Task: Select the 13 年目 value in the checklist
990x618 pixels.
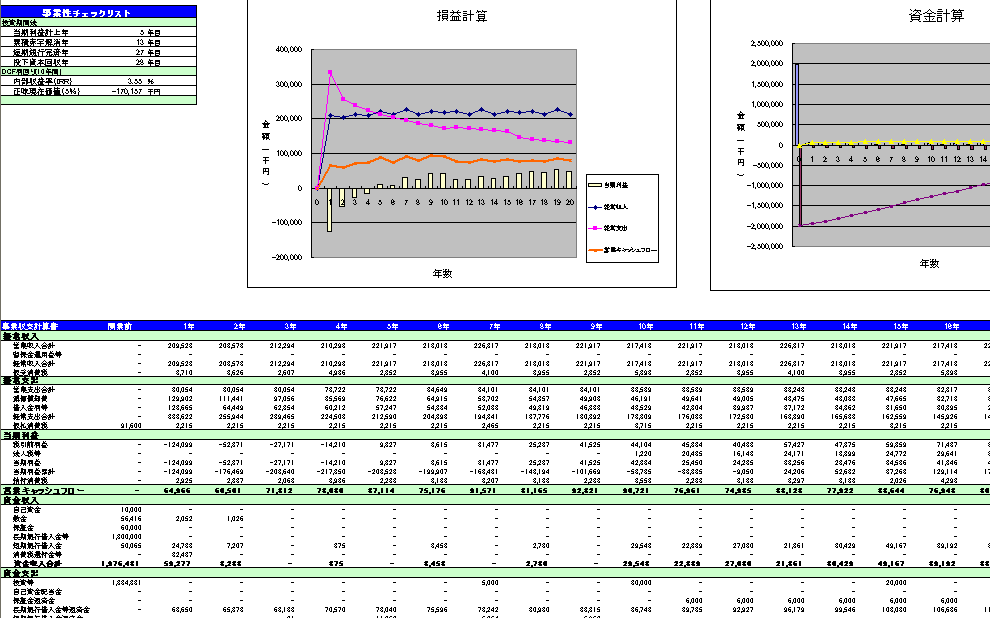Action: pyautogui.click(x=148, y=42)
